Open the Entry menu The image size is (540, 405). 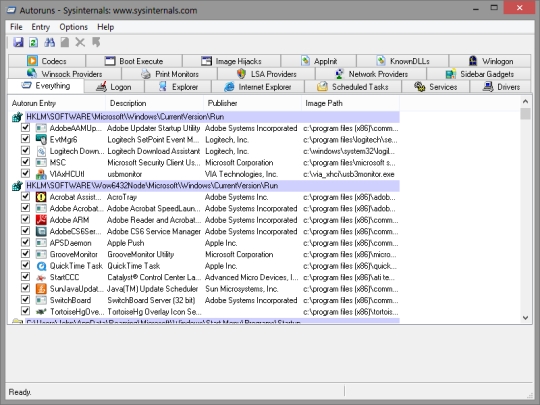point(40,27)
